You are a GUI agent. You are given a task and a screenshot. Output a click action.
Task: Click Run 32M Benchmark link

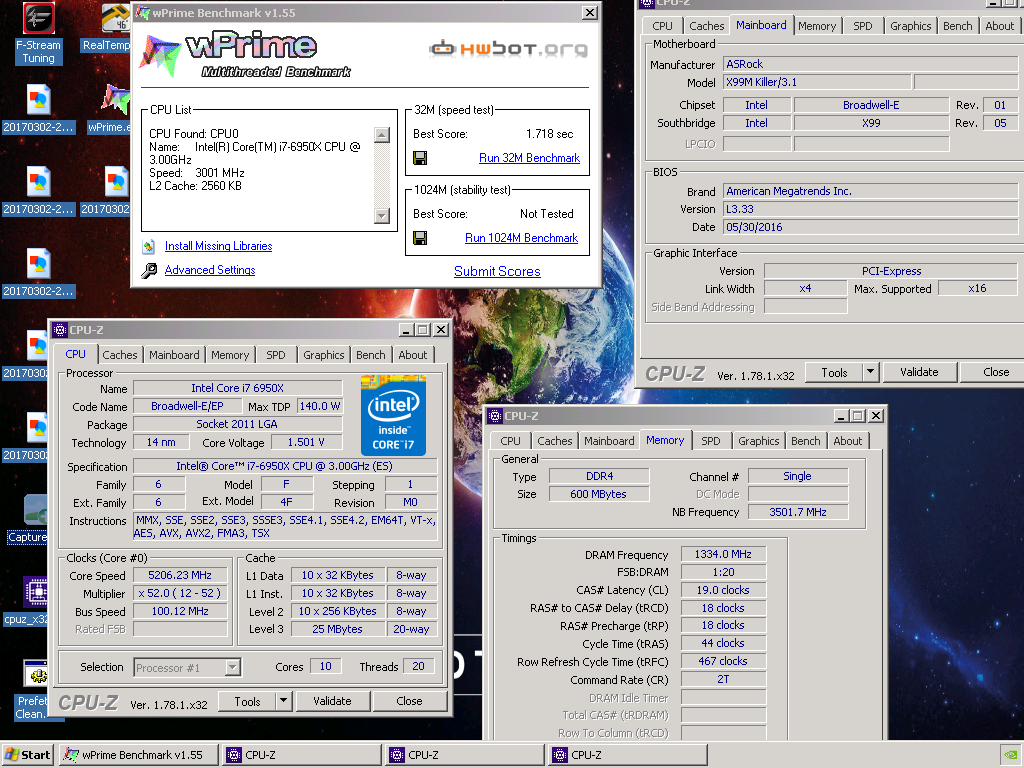coord(530,158)
